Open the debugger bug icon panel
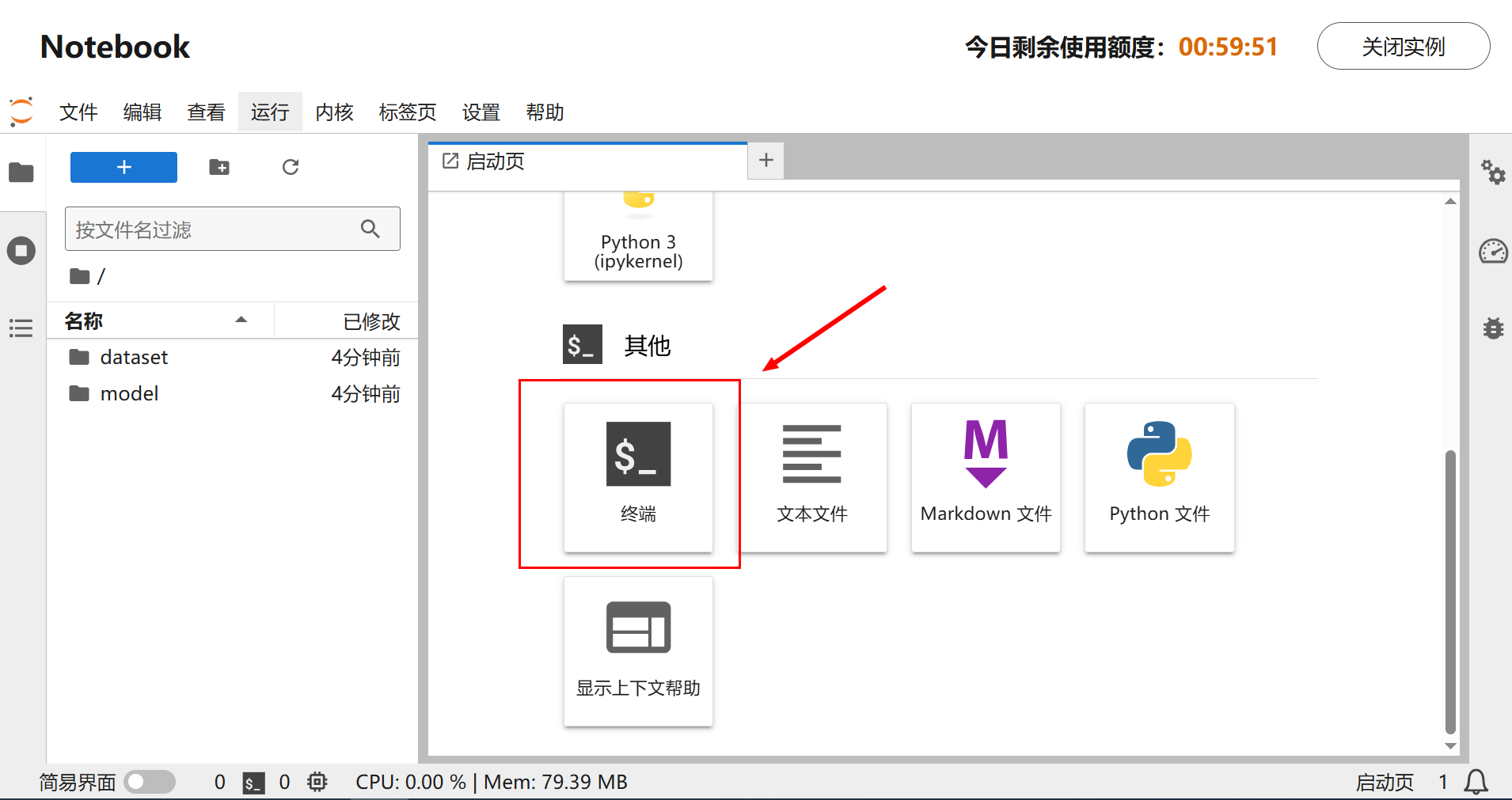1512x800 pixels. tap(1493, 328)
